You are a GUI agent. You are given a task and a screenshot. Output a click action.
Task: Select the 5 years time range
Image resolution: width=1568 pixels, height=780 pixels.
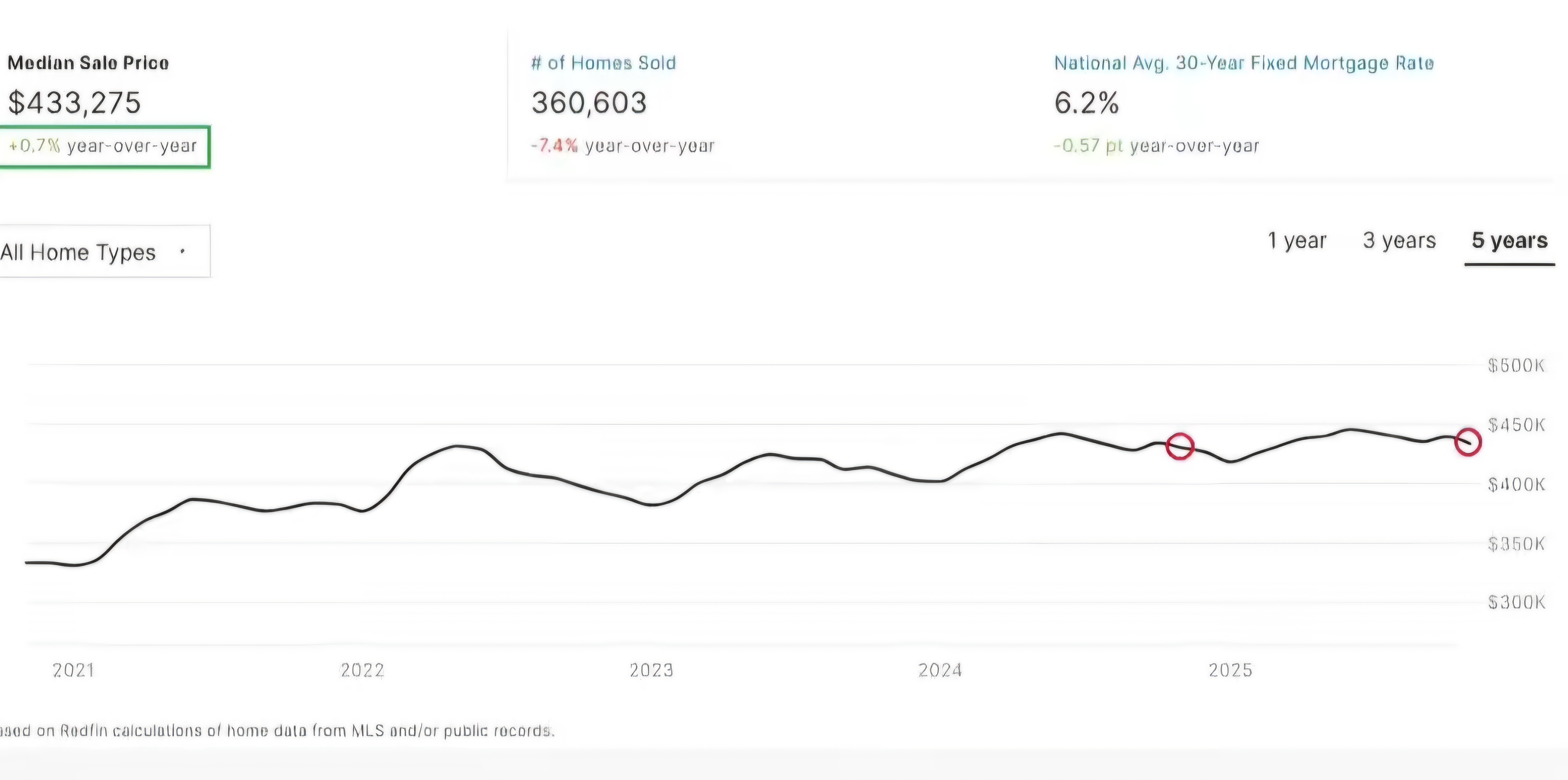tap(1510, 240)
